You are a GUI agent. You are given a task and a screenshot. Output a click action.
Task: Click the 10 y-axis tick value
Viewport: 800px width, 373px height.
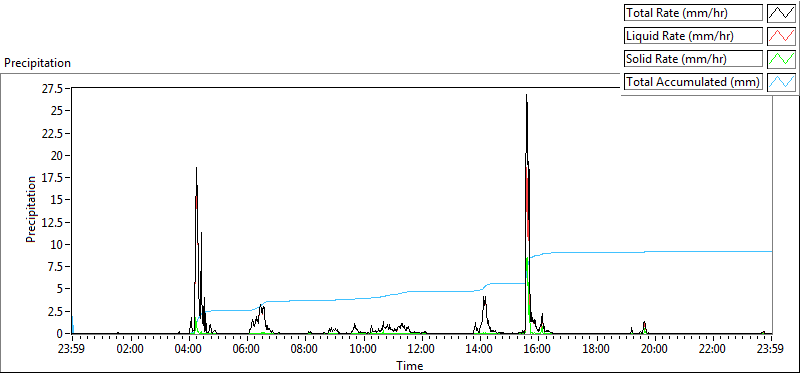point(58,244)
